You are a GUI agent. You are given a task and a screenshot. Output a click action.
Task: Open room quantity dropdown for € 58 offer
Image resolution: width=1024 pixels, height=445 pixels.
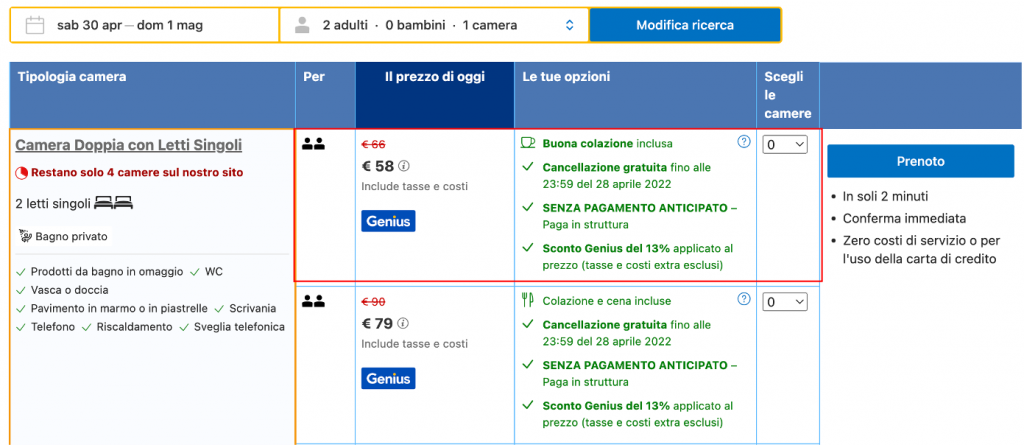coord(785,145)
